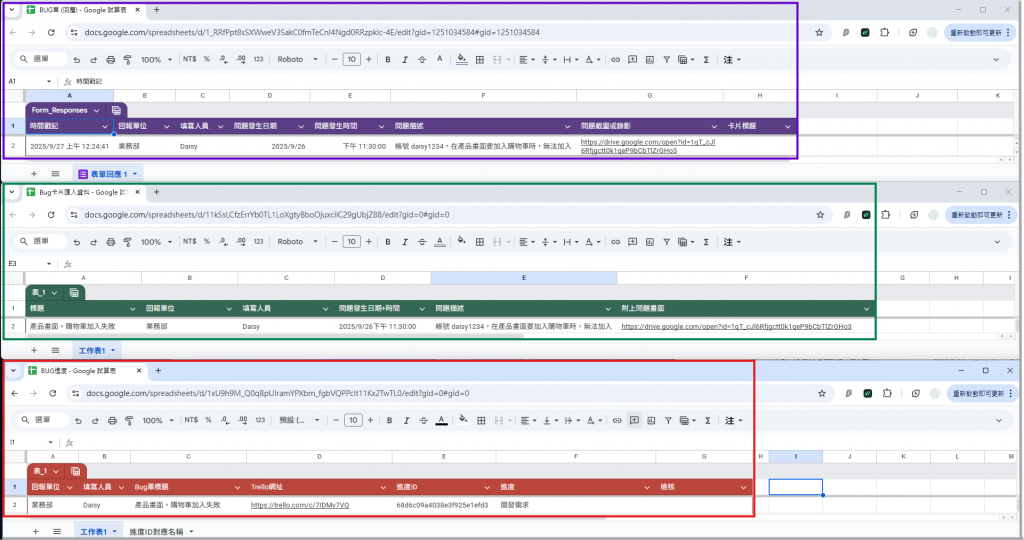Toggle bold in the BUG進度 window toolbar
Viewport: 1024px width, 540px height.
[x=389, y=421]
